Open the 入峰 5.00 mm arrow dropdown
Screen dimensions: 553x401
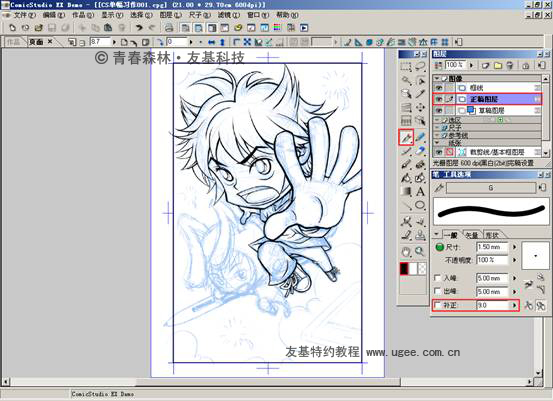[x=514, y=278]
